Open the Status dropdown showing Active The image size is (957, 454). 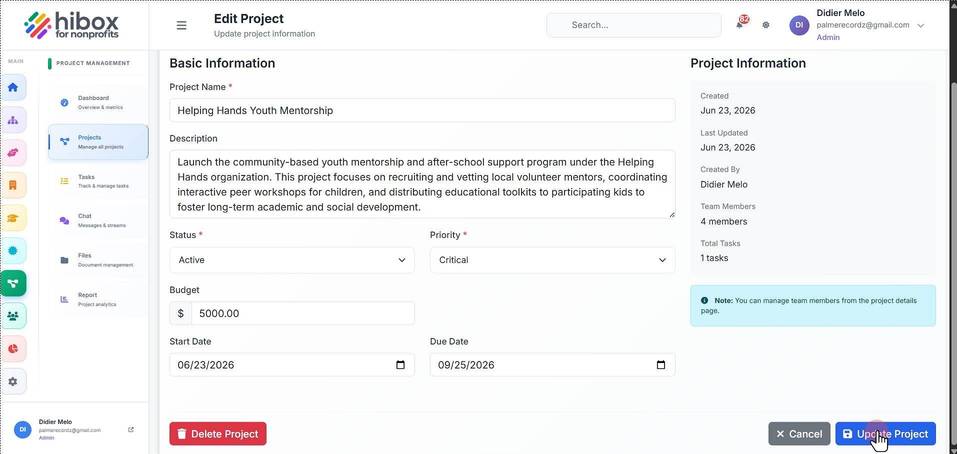pos(292,260)
